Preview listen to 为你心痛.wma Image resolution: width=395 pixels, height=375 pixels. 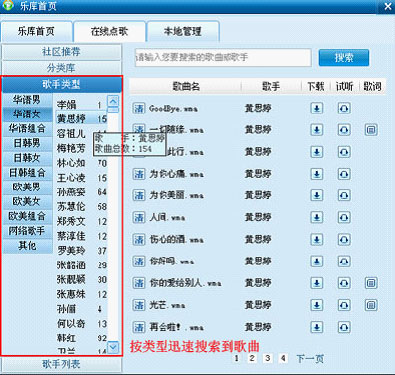344,174
